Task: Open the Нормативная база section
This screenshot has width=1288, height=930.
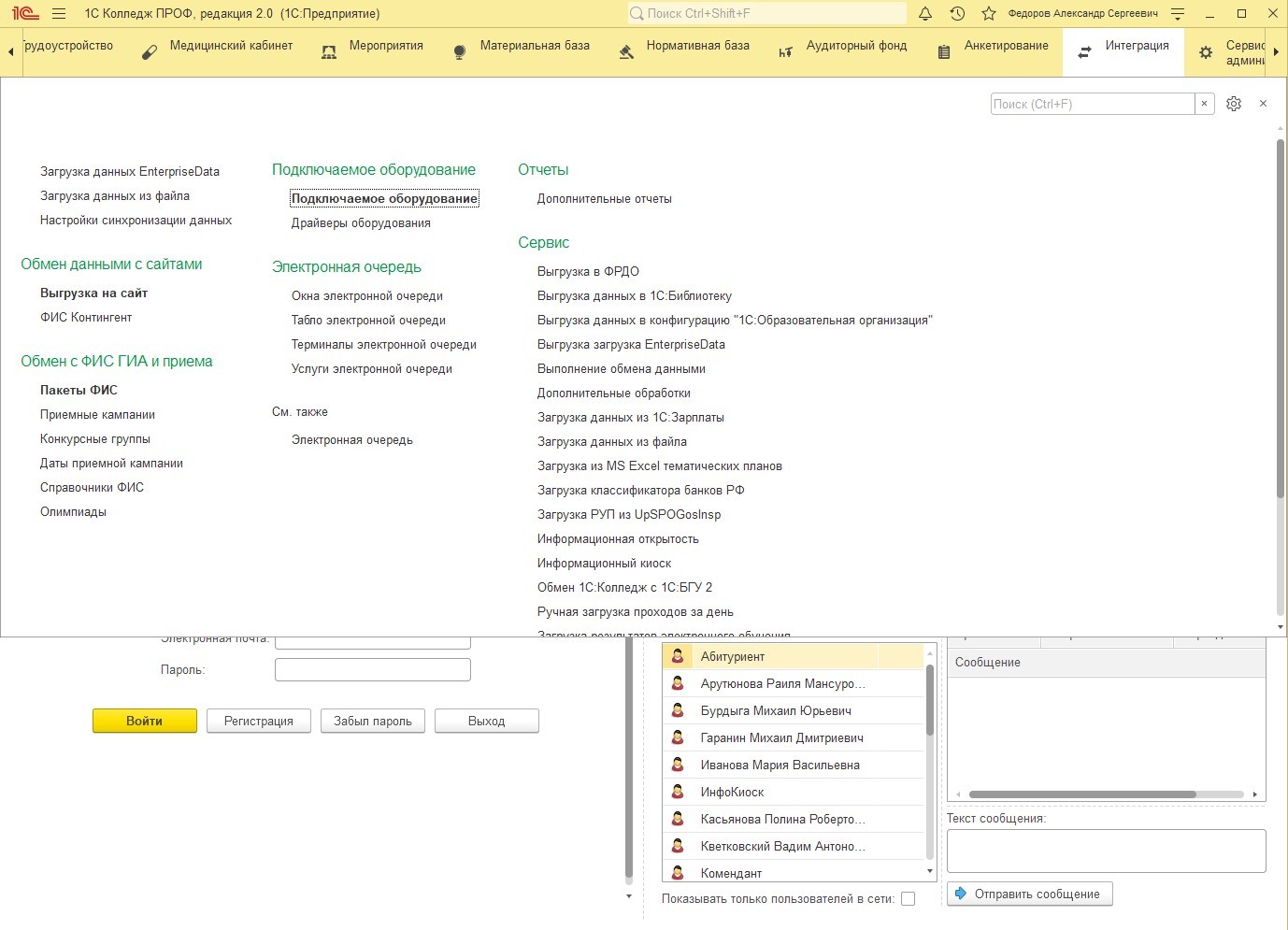Action: tap(683, 52)
